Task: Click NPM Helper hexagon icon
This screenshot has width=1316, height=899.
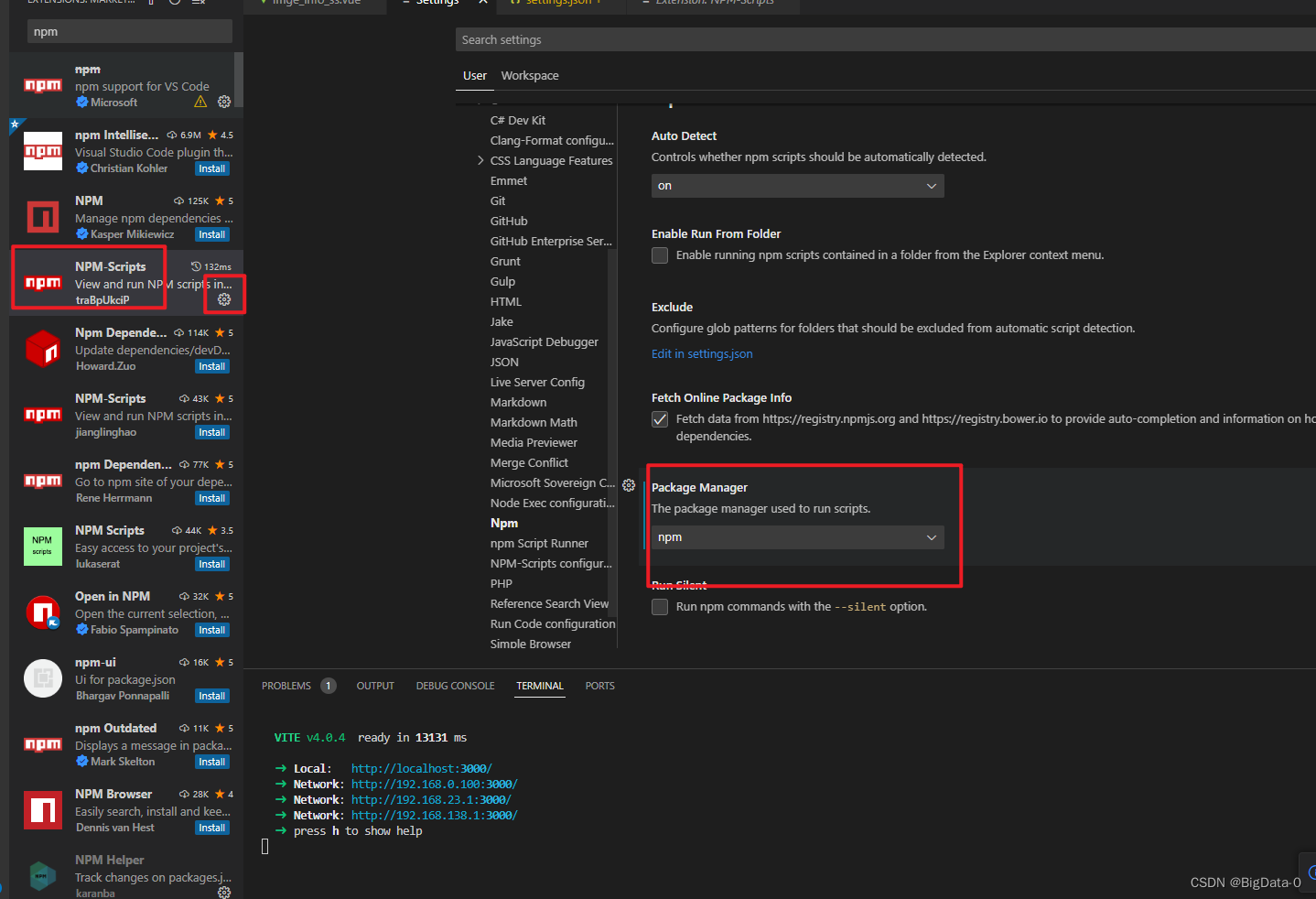Action: click(43, 876)
